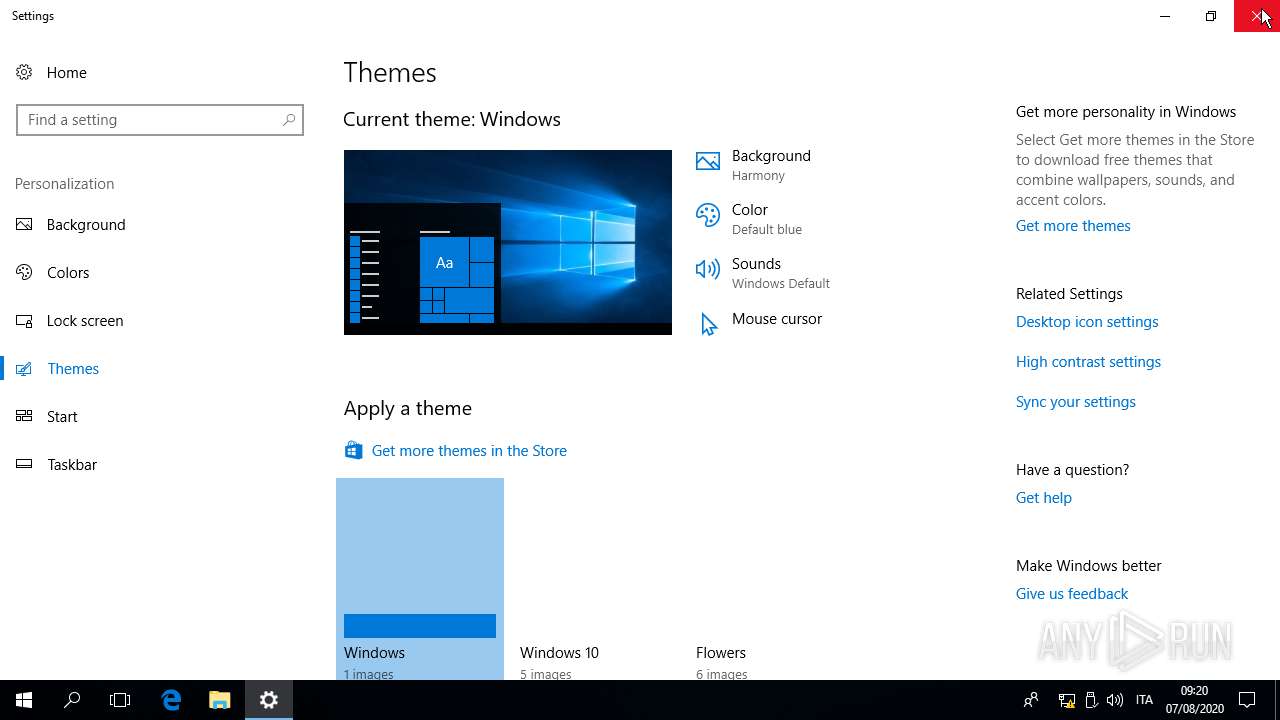The width and height of the screenshot is (1280, 720).
Task: Click the Home gear icon
Action: coord(24,72)
